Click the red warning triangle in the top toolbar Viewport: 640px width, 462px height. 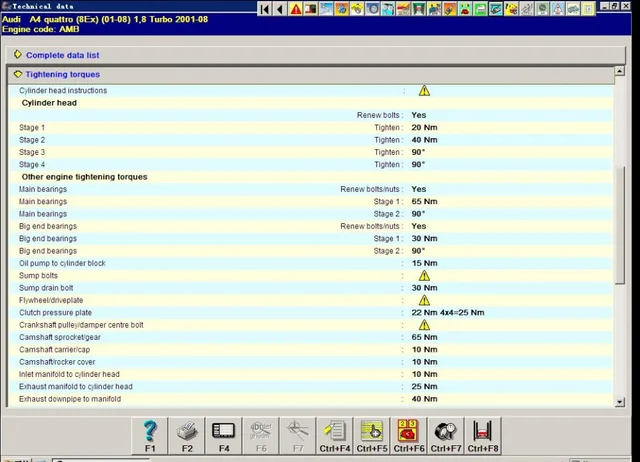click(296, 9)
